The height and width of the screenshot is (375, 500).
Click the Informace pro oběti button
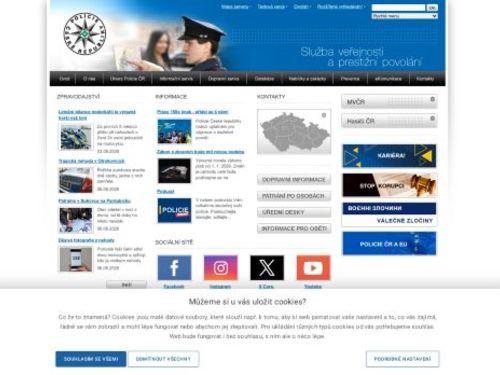coord(294,229)
